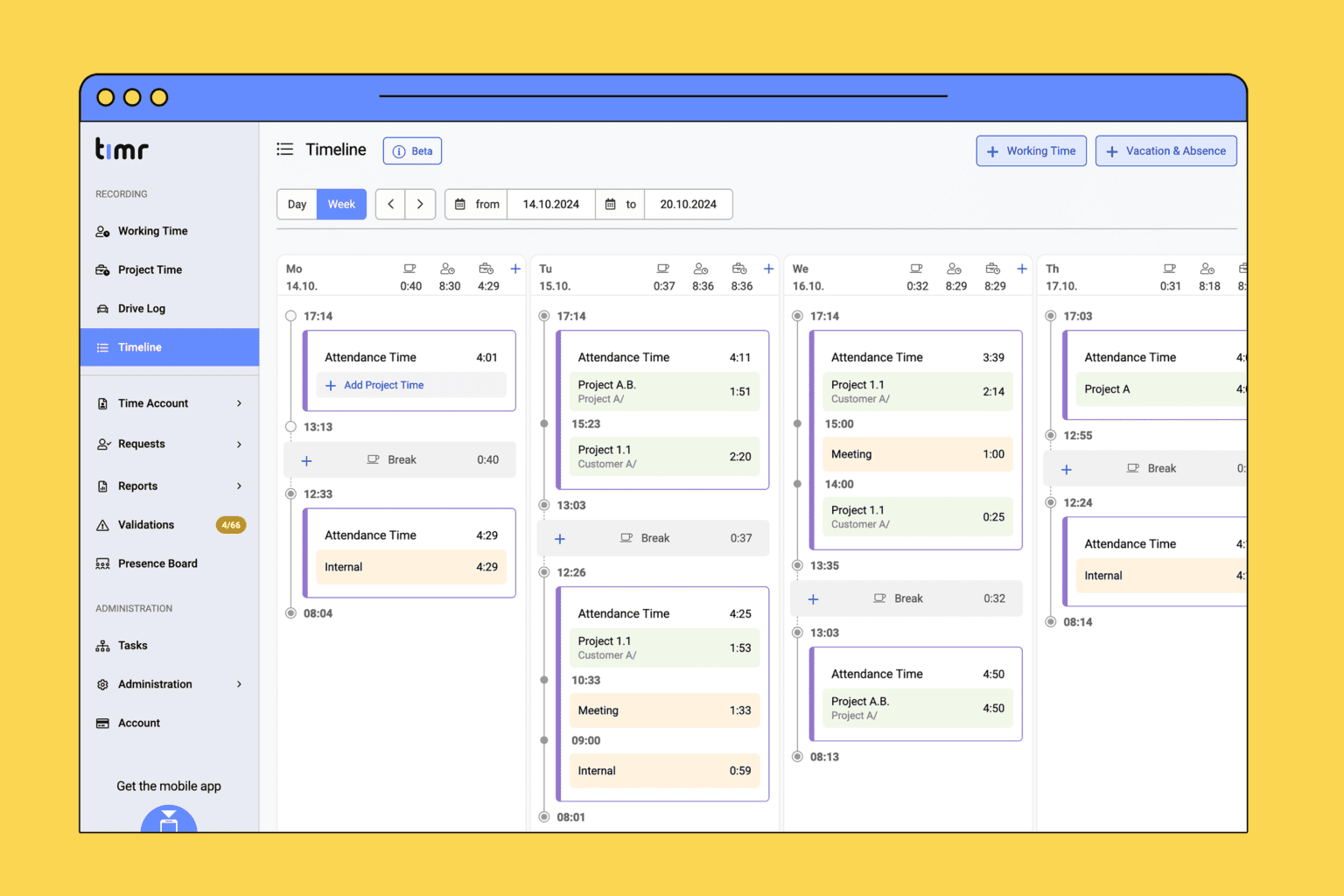This screenshot has height=896, width=1344.
Task: Open the Requests section
Action: 142,444
